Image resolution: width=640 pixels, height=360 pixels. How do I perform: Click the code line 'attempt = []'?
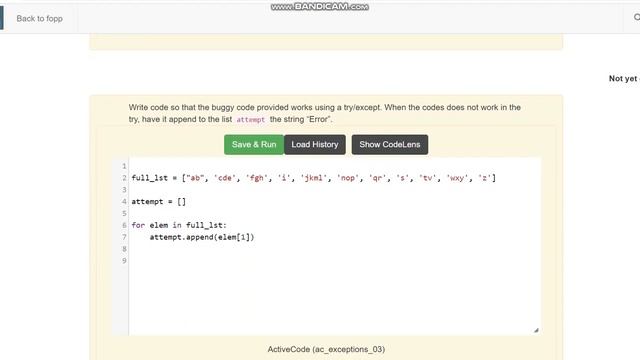point(158,202)
